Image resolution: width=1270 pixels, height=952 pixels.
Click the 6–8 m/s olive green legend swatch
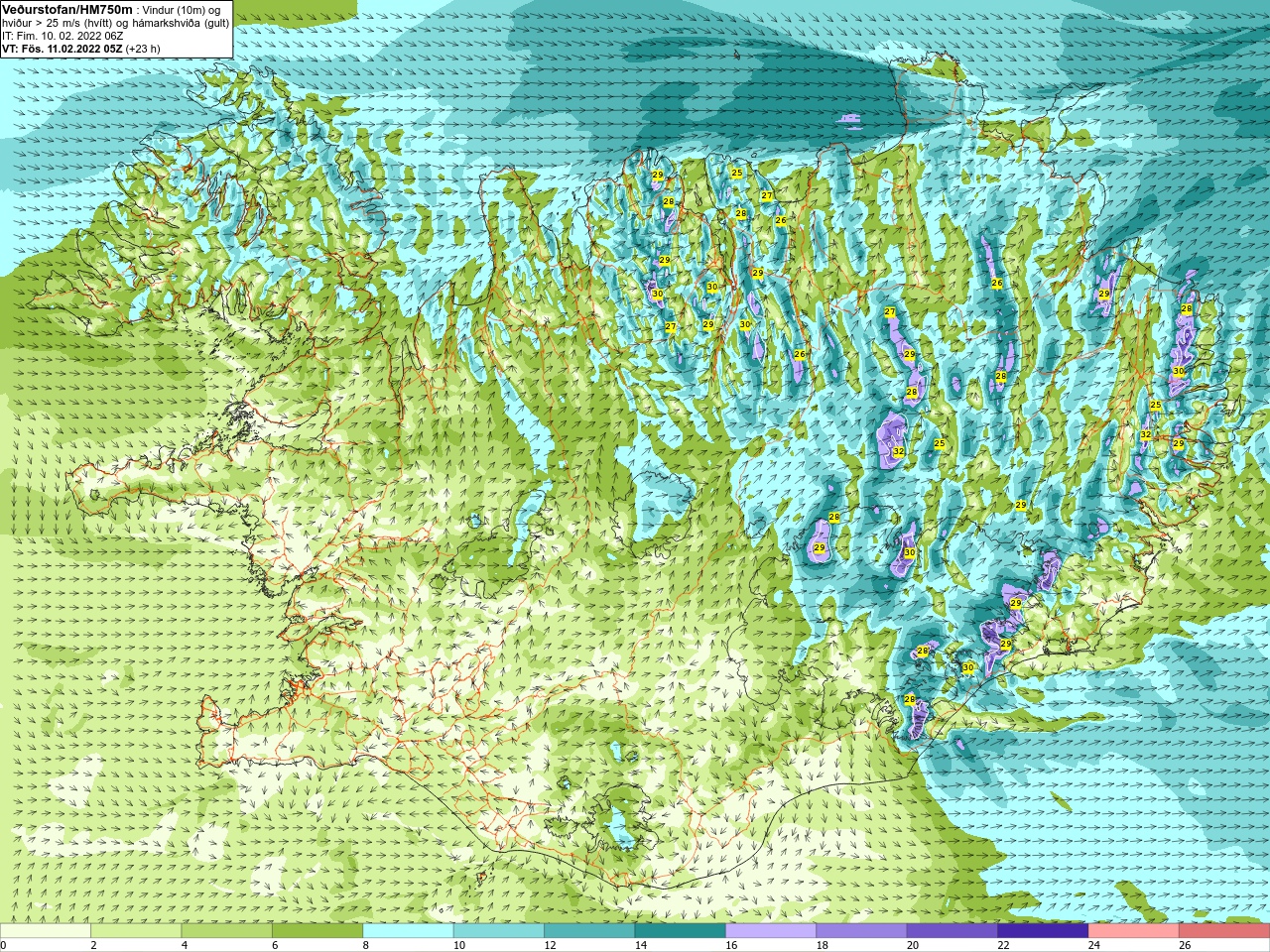pyautogui.click(x=317, y=931)
